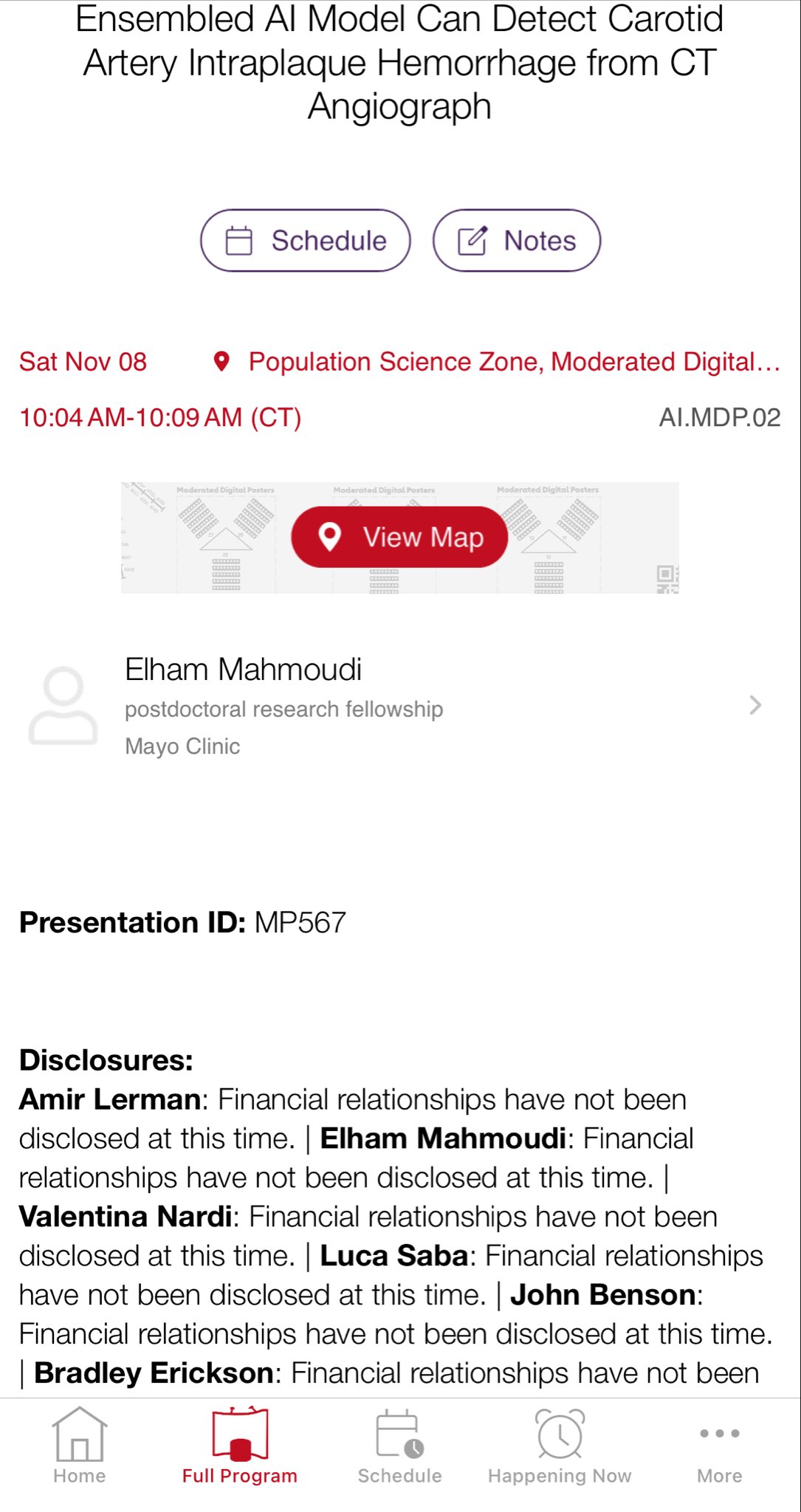Switch to the Full Program tab label
Viewport: 801px width, 1512px height.
(239, 1476)
